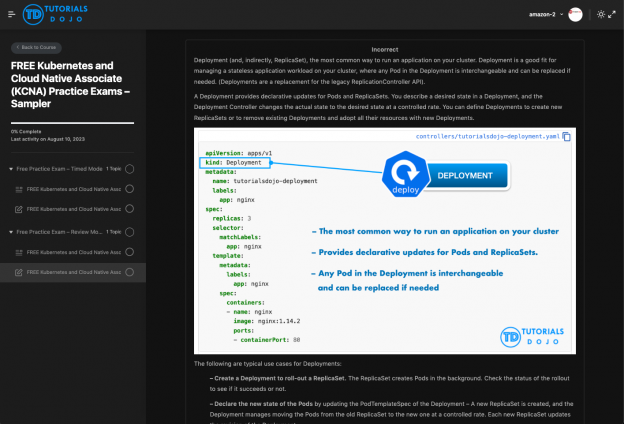Viewport: 624px width, 424px height.
Task: Open the amazon-2 account dropdown
Action: pyautogui.click(x=546, y=14)
